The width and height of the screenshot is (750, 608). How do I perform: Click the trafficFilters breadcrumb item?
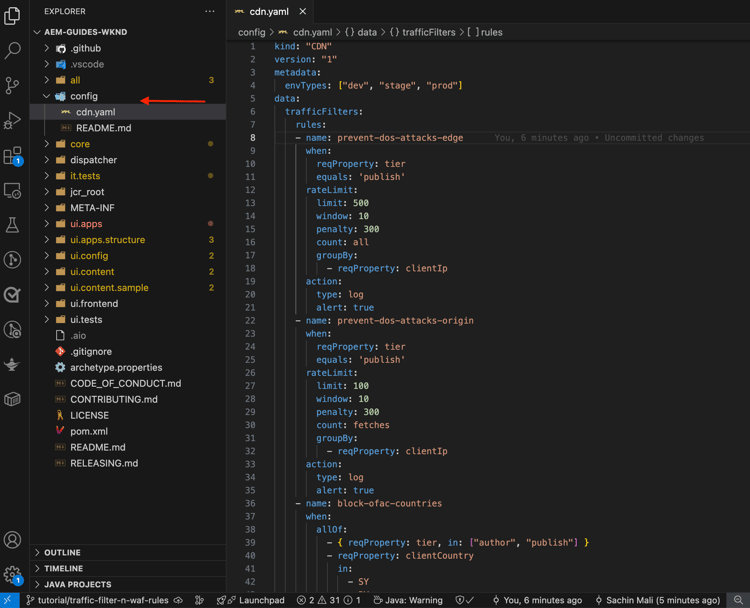tap(426, 32)
